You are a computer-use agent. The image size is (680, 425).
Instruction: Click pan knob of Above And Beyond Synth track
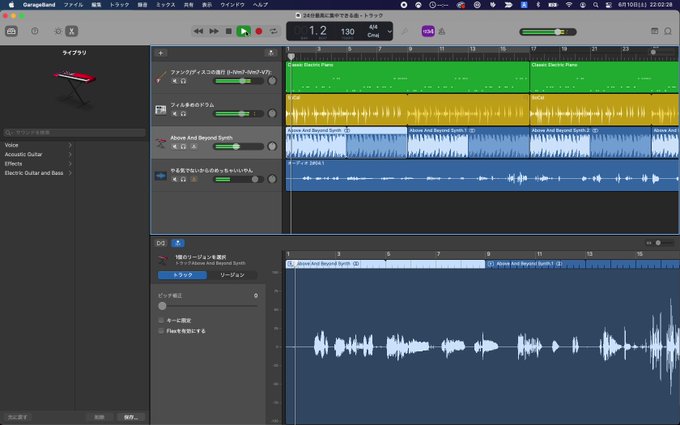click(272, 146)
